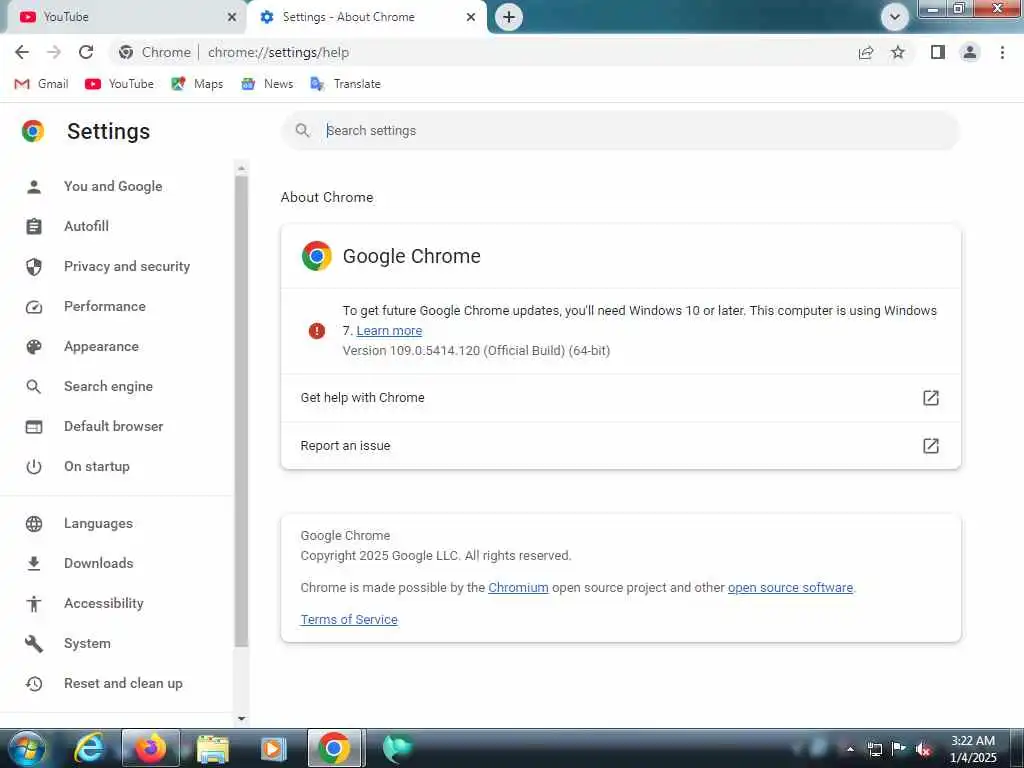This screenshot has height=768, width=1024.
Task: Select Search engine in sidebar
Action: [108, 387]
